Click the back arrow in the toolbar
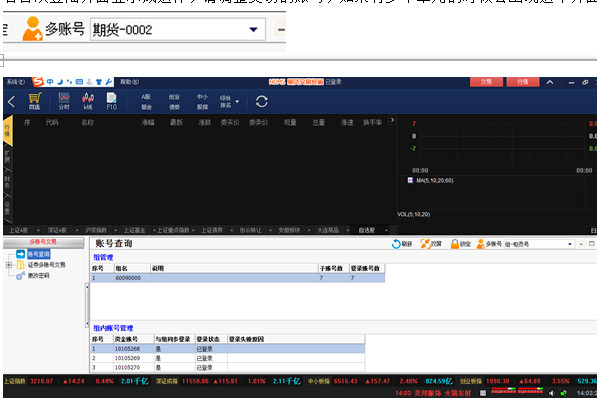This screenshot has width=597, height=398. pos(11,101)
